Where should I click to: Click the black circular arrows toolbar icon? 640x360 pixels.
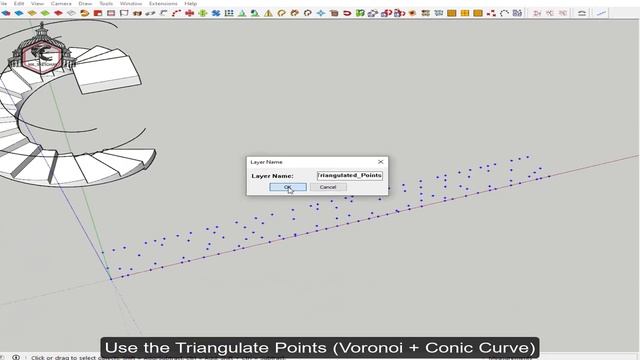click(x=308, y=13)
